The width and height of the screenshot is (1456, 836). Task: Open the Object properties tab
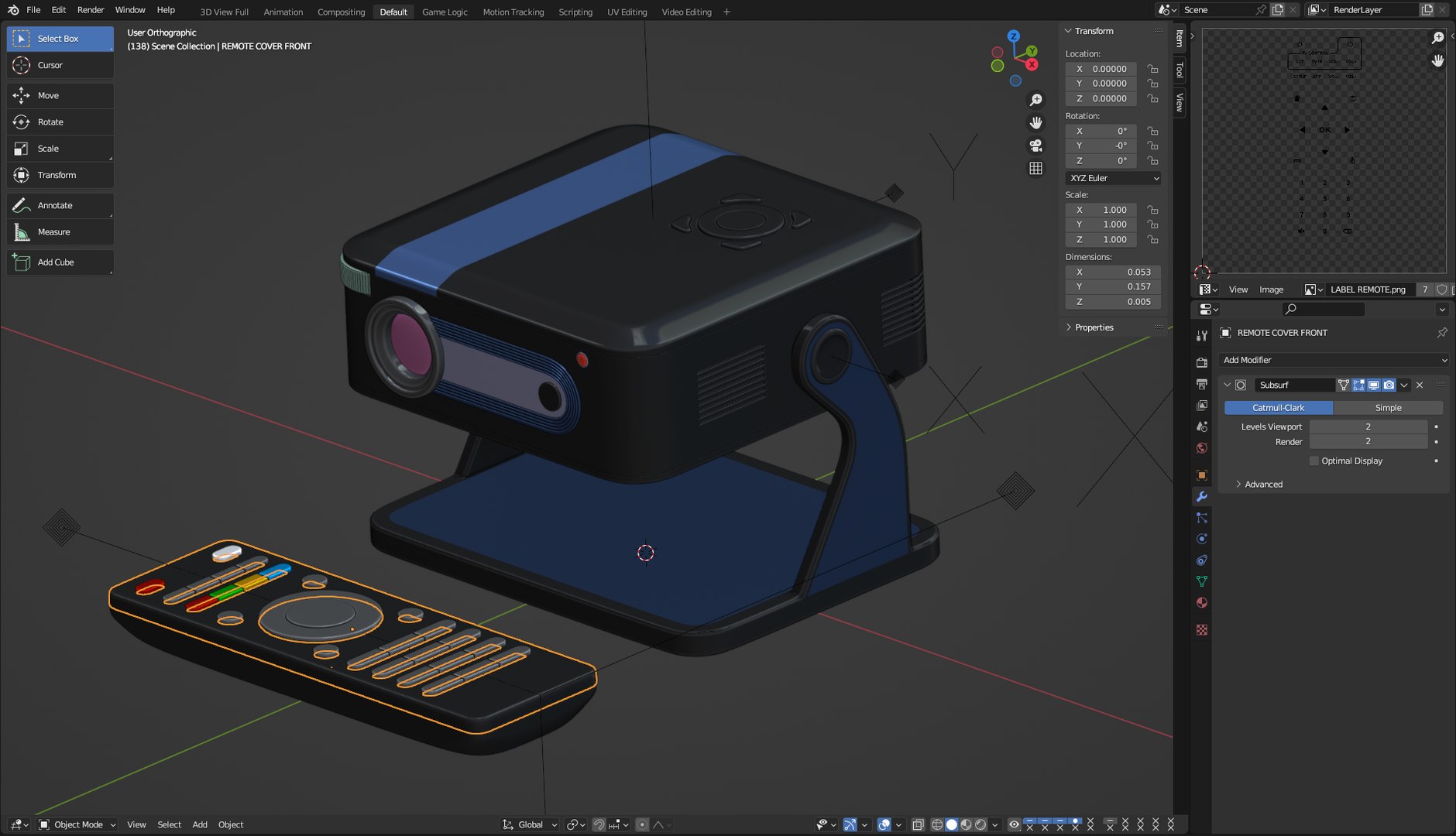tap(1202, 475)
